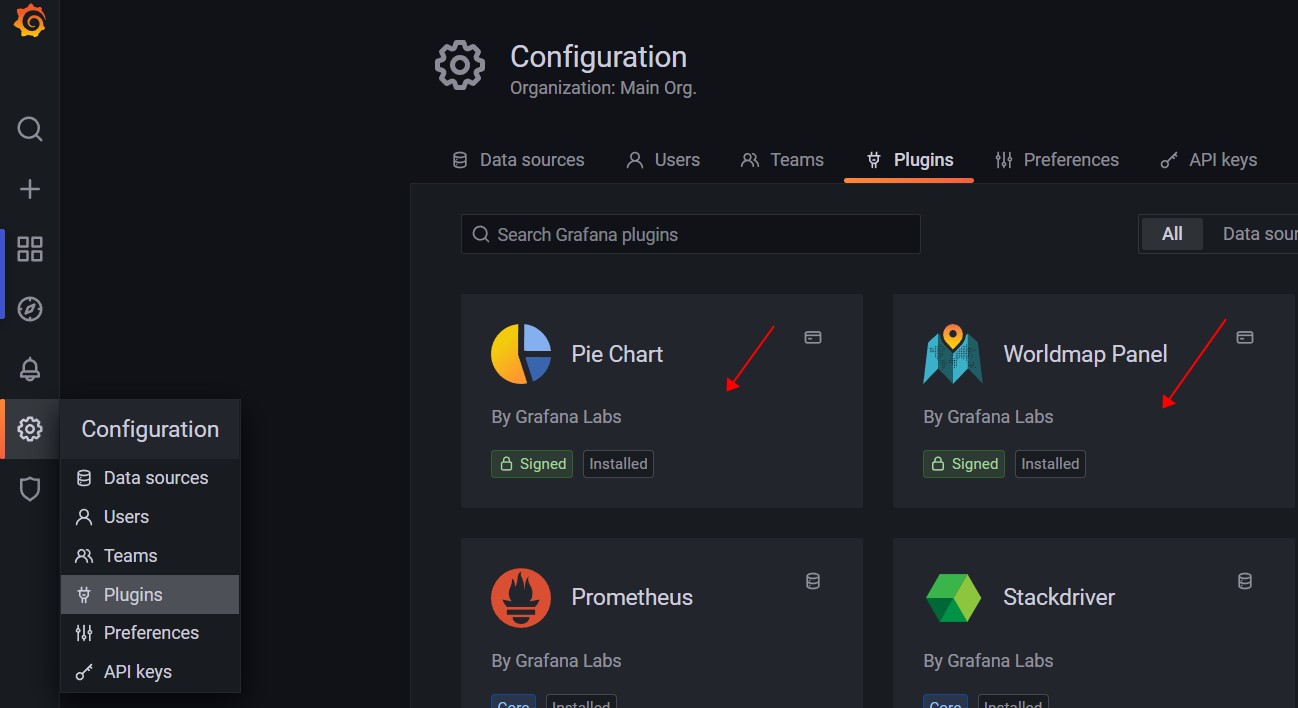This screenshot has height=708, width=1298.
Task: Click the Installed badge on Pie Chart
Action: [x=618, y=464]
